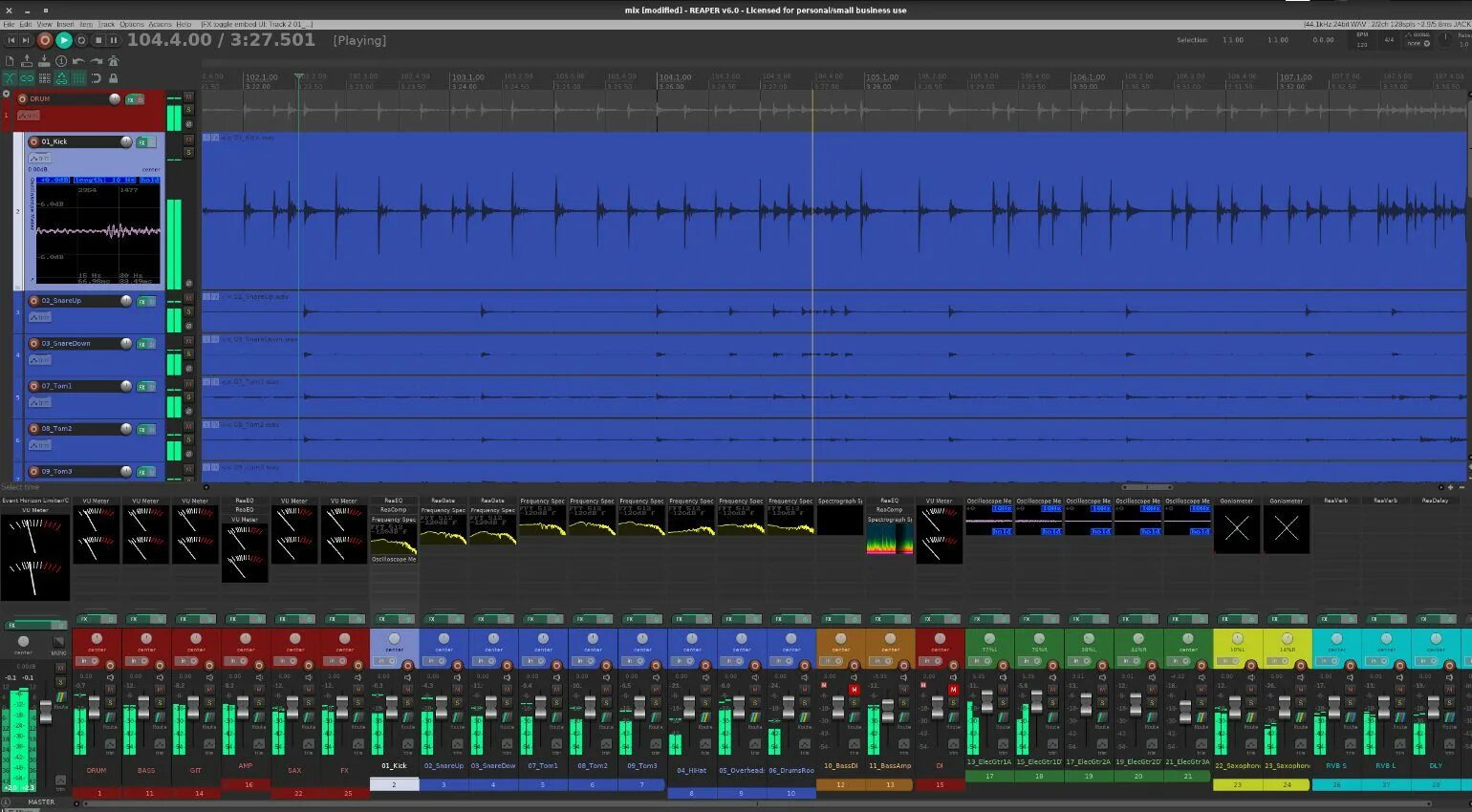
Task: Arm record on 08_Tom2 track panel
Action: [x=34, y=429]
